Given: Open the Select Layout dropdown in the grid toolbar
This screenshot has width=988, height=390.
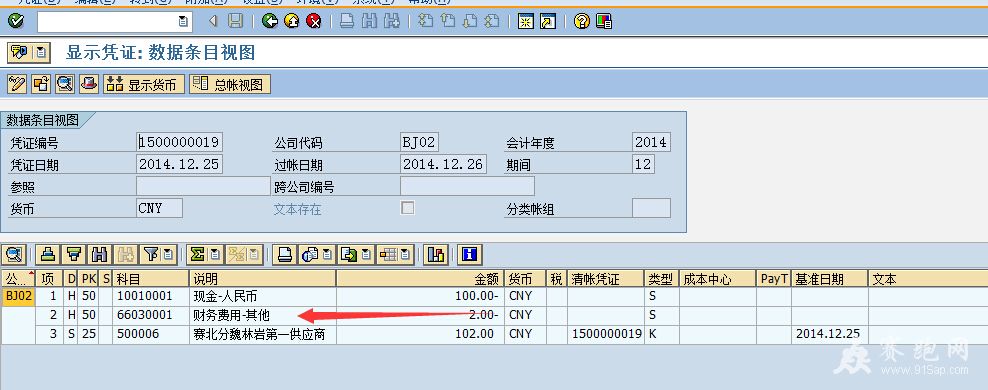Looking at the screenshot, I should [406, 255].
